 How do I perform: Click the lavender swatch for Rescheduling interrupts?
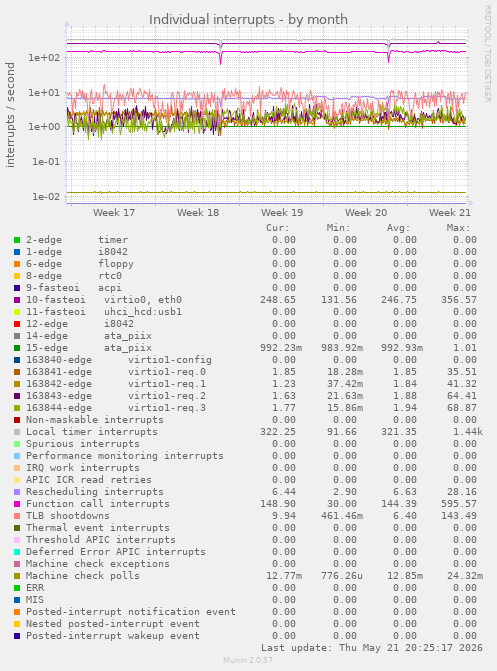click(x=17, y=492)
